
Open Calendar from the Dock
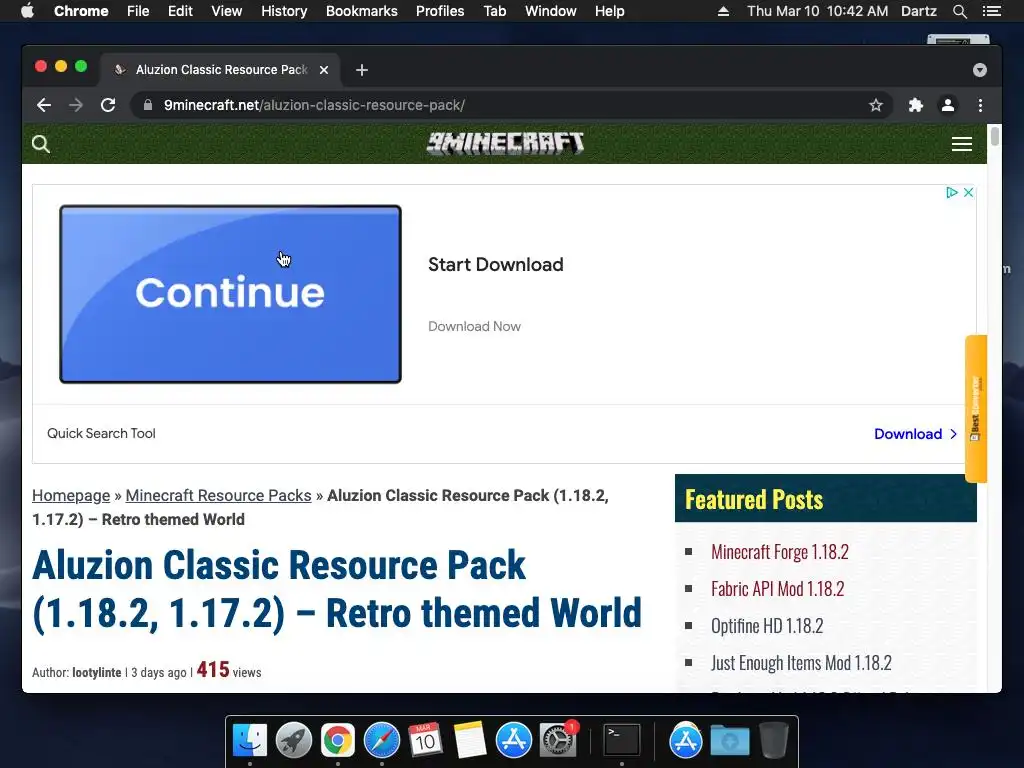[425, 741]
